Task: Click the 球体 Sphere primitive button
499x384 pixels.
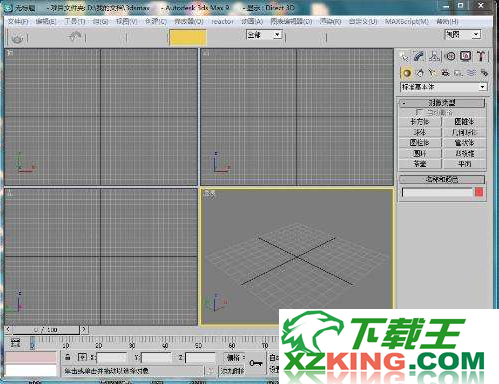Action: [x=420, y=132]
